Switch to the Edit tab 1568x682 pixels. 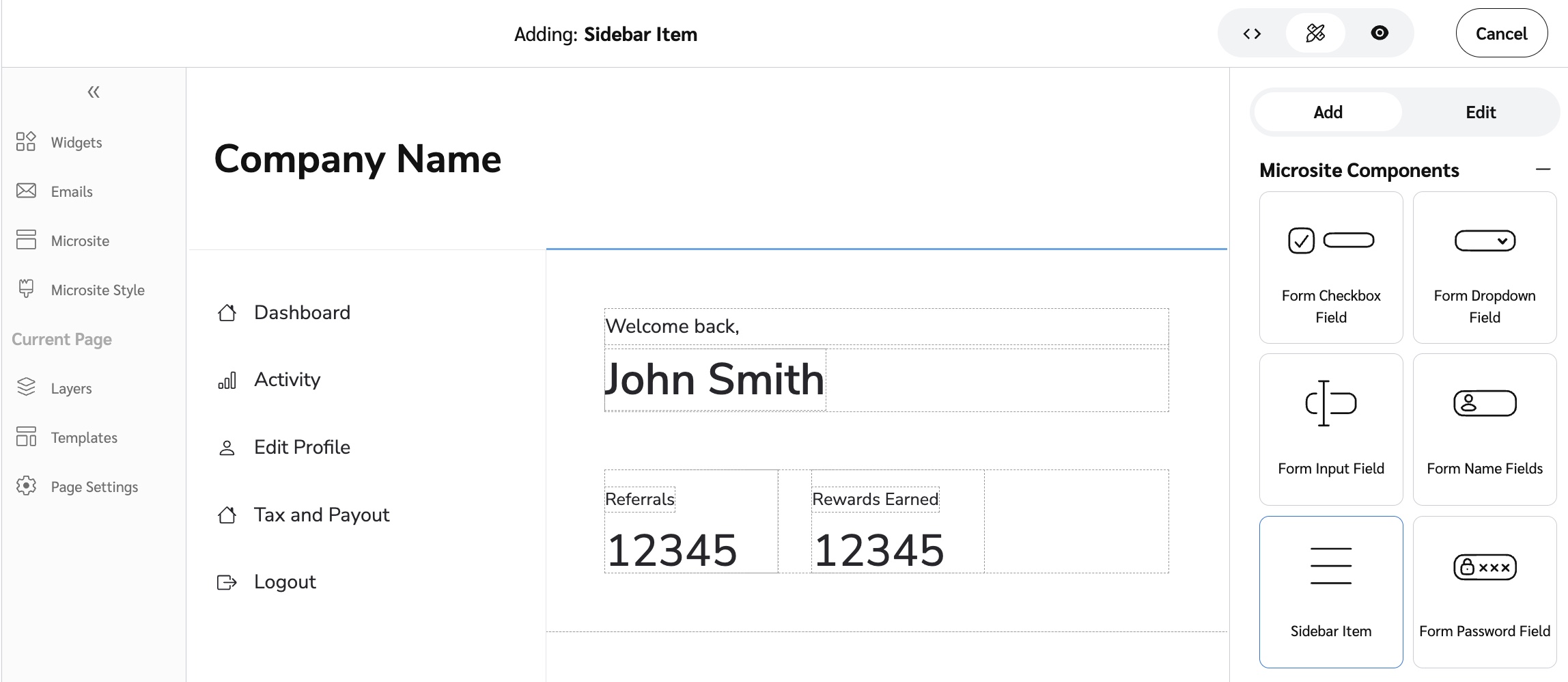pyautogui.click(x=1480, y=112)
